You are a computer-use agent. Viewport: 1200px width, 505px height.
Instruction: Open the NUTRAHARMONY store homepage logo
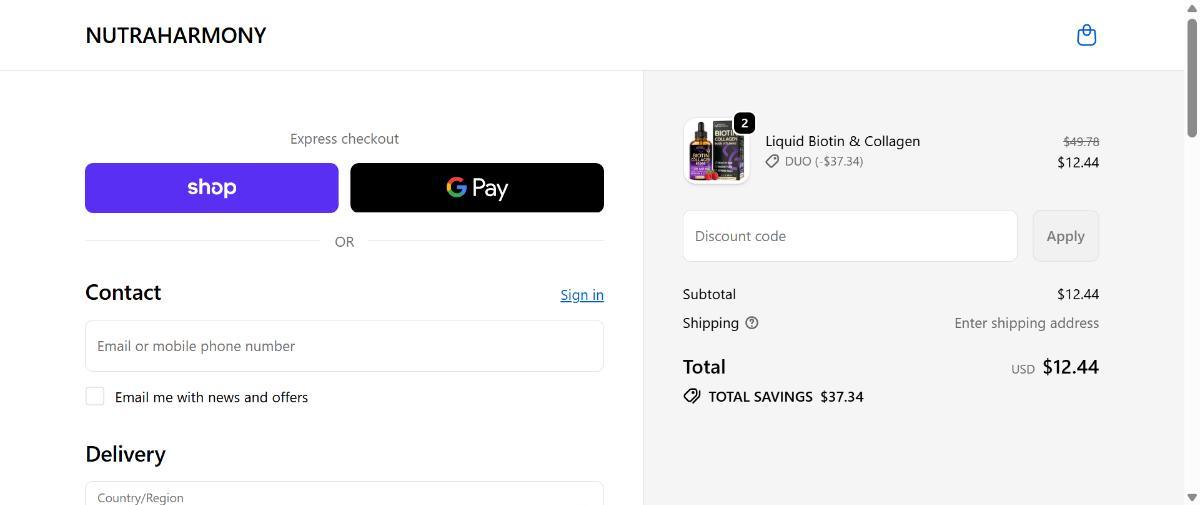pyautogui.click(x=176, y=36)
